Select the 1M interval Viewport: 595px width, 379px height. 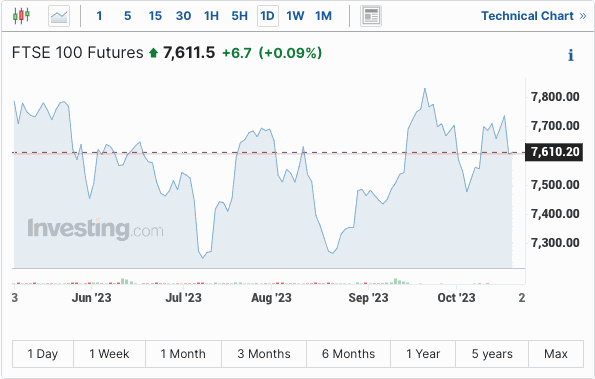[323, 16]
